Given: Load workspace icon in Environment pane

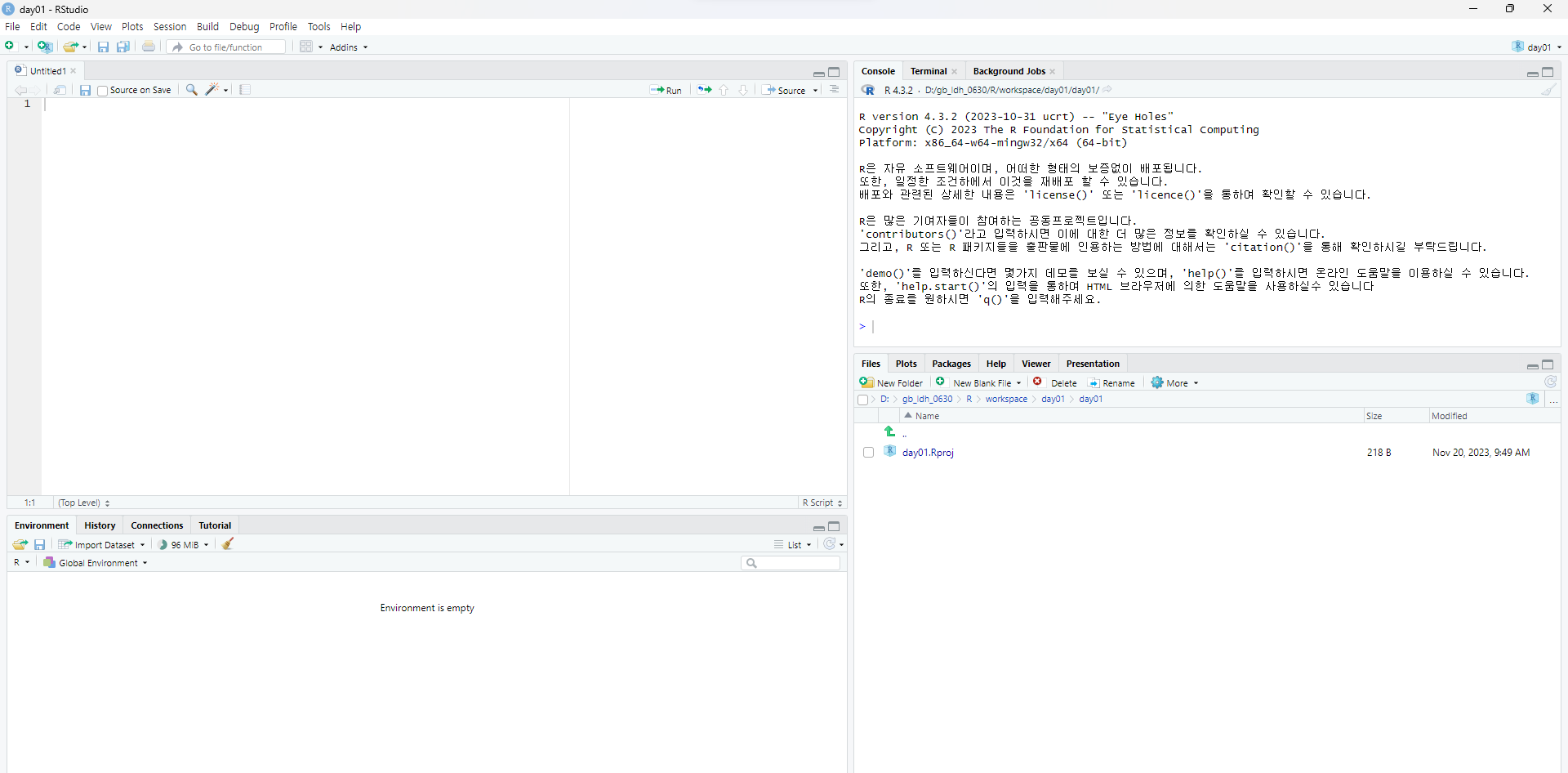Looking at the screenshot, I should tap(20, 544).
